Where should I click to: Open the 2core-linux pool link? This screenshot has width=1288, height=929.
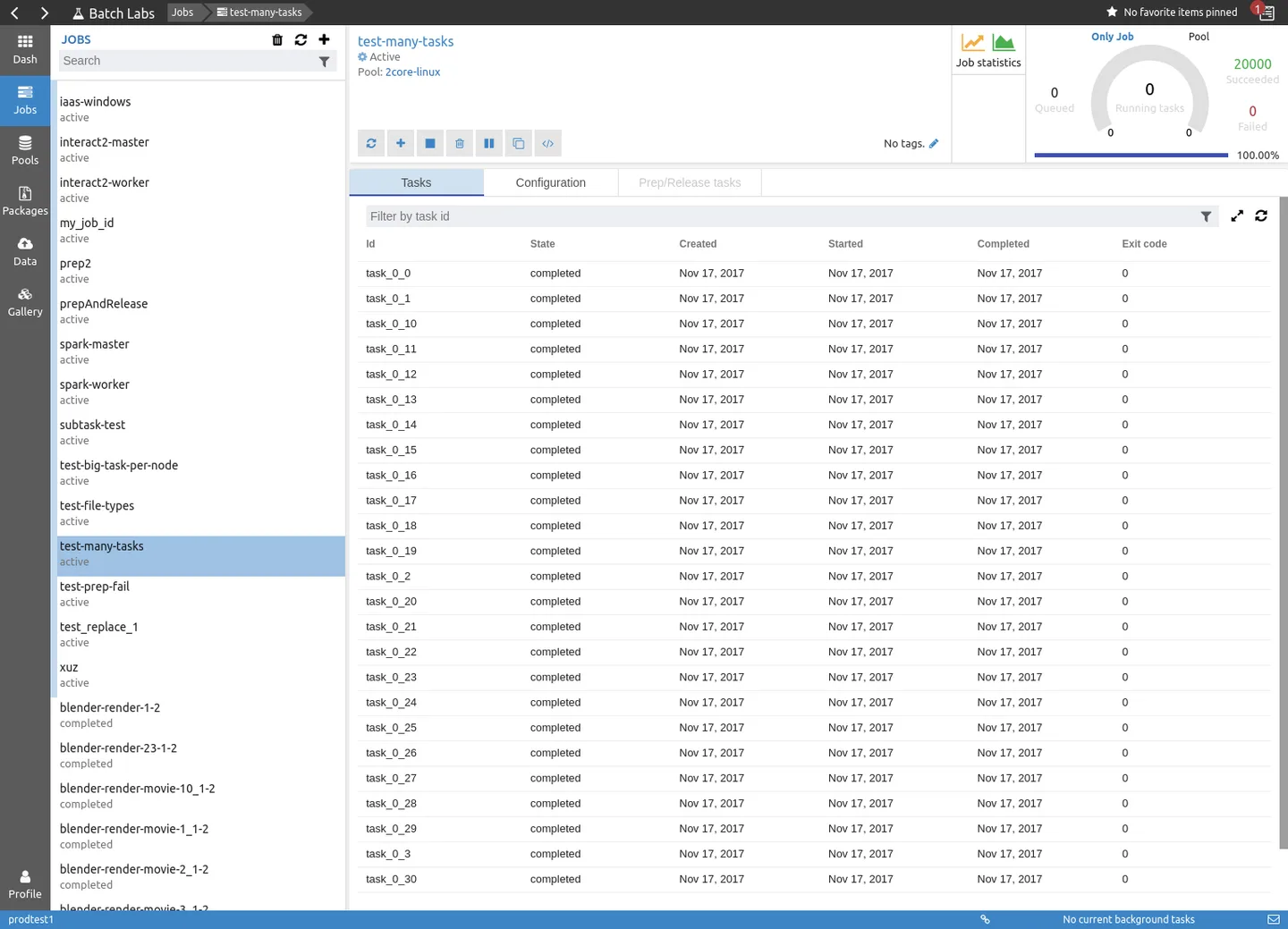(x=412, y=72)
